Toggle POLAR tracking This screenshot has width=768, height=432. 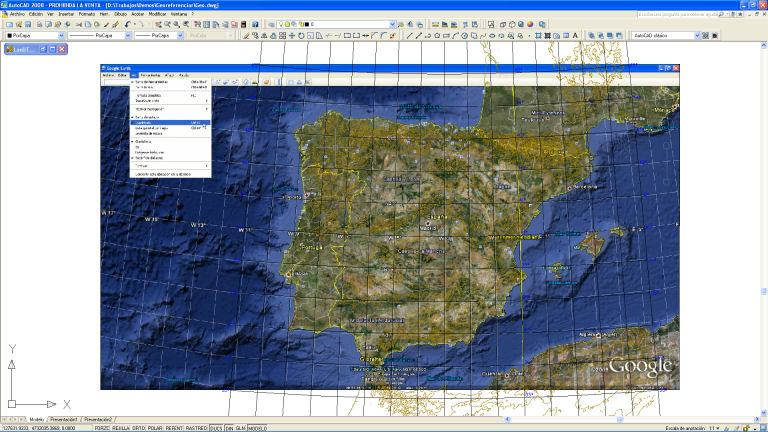point(155,428)
